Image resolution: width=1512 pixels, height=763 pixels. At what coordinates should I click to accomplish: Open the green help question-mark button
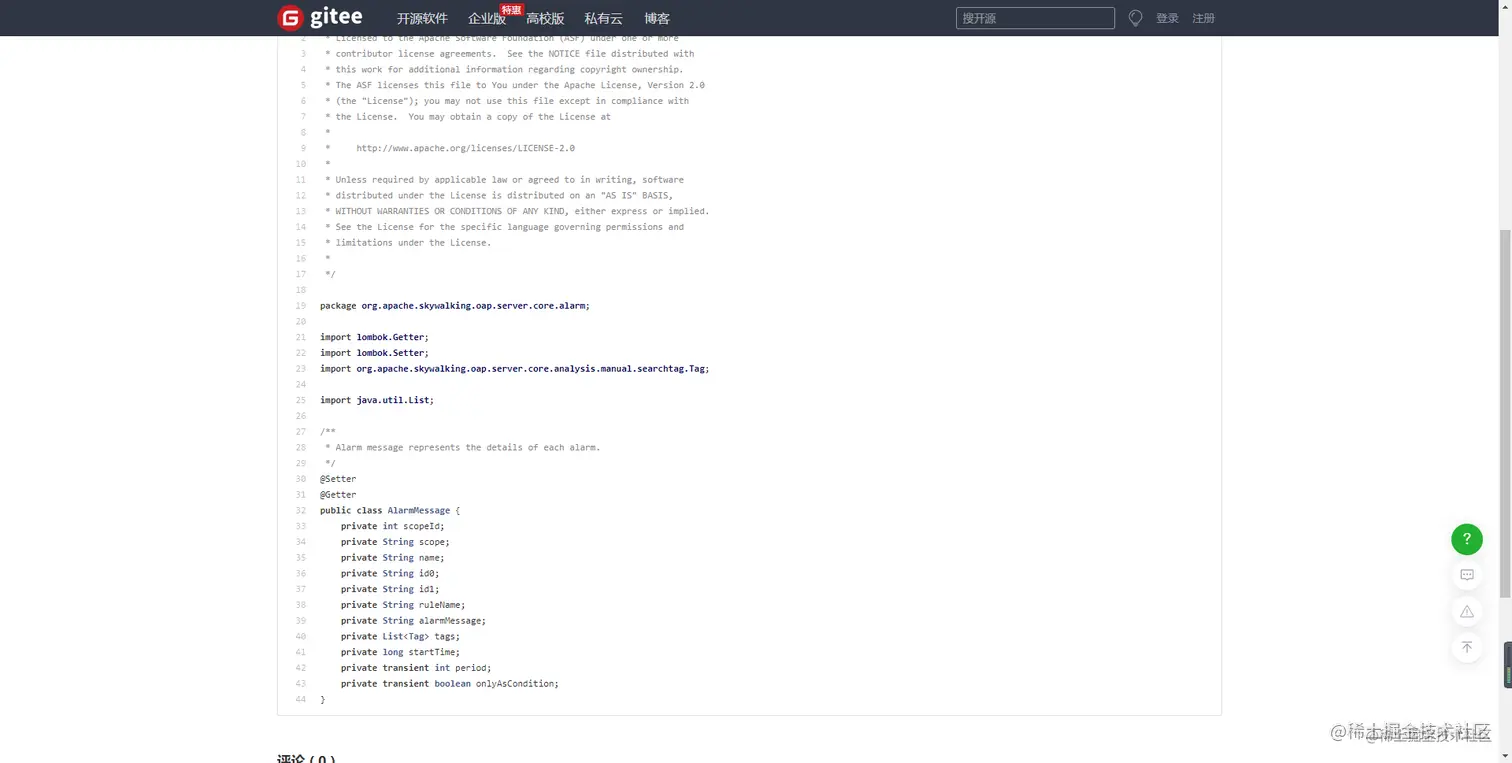point(1467,539)
